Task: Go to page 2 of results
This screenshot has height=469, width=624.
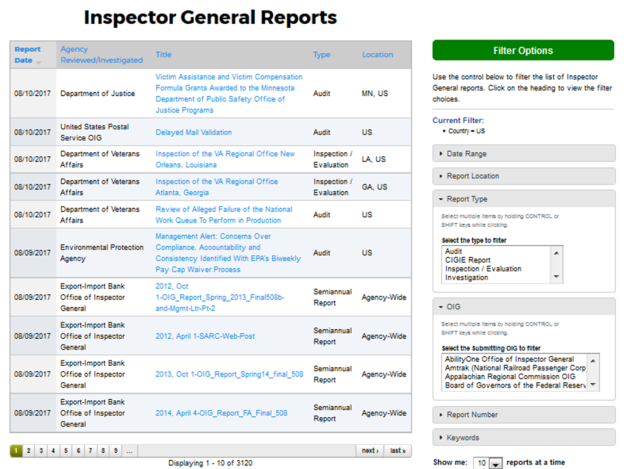Action: pos(29,451)
